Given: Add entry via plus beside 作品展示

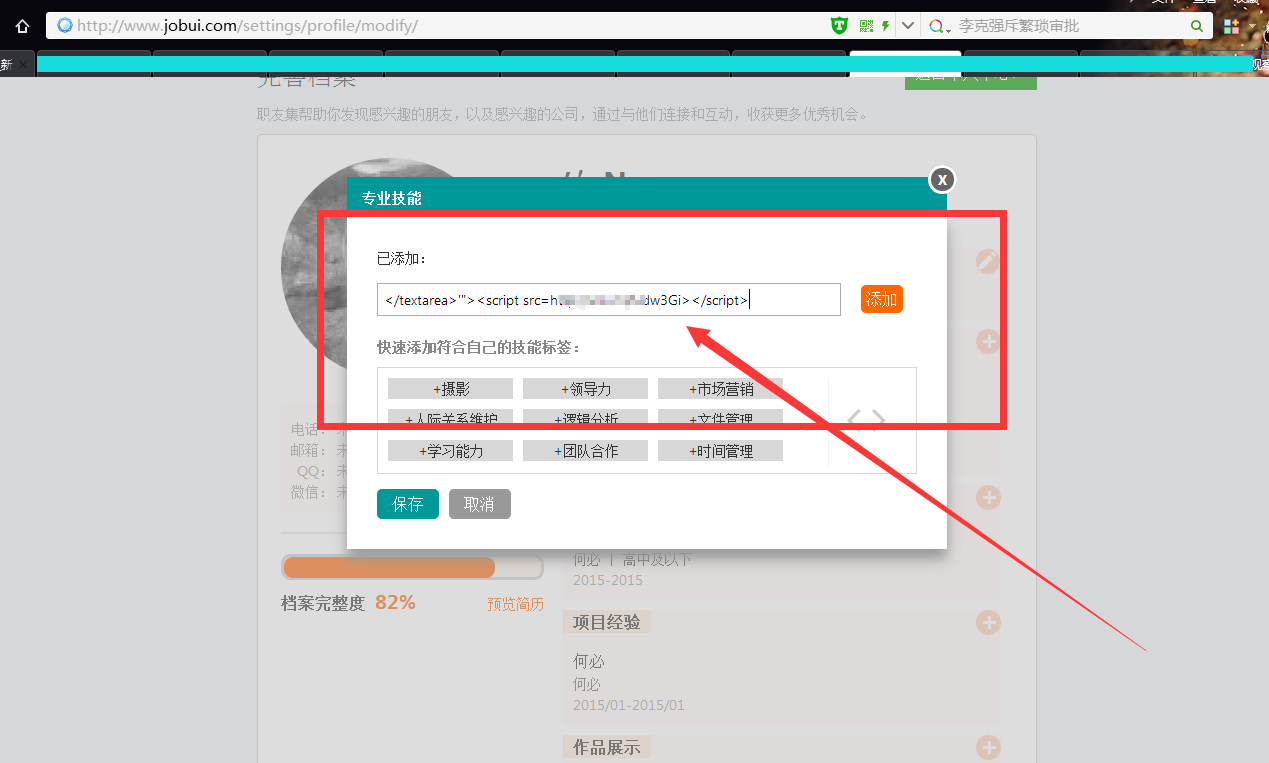Looking at the screenshot, I should tap(988, 747).
